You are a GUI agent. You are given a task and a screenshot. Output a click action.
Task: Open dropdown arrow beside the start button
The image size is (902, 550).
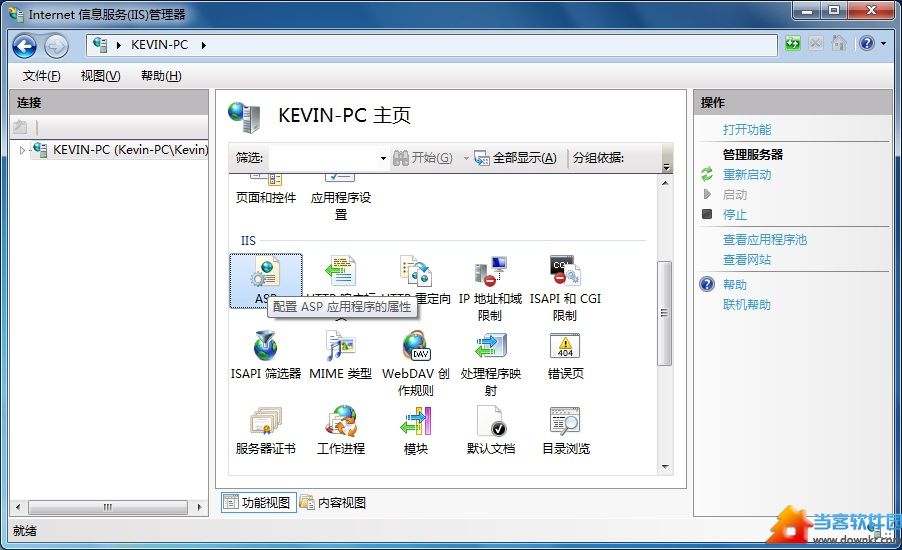(x=465, y=158)
